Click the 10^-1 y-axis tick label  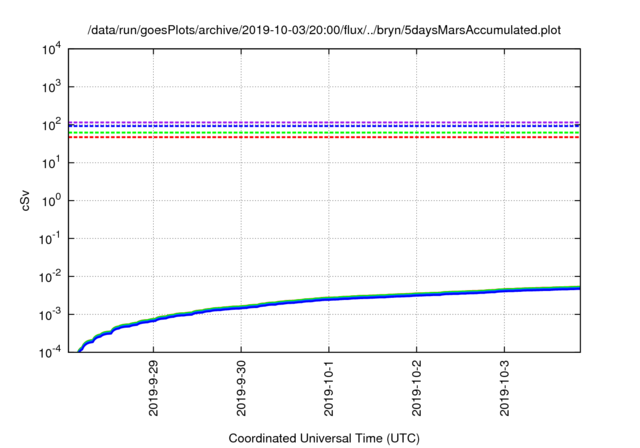click(50, 238)
